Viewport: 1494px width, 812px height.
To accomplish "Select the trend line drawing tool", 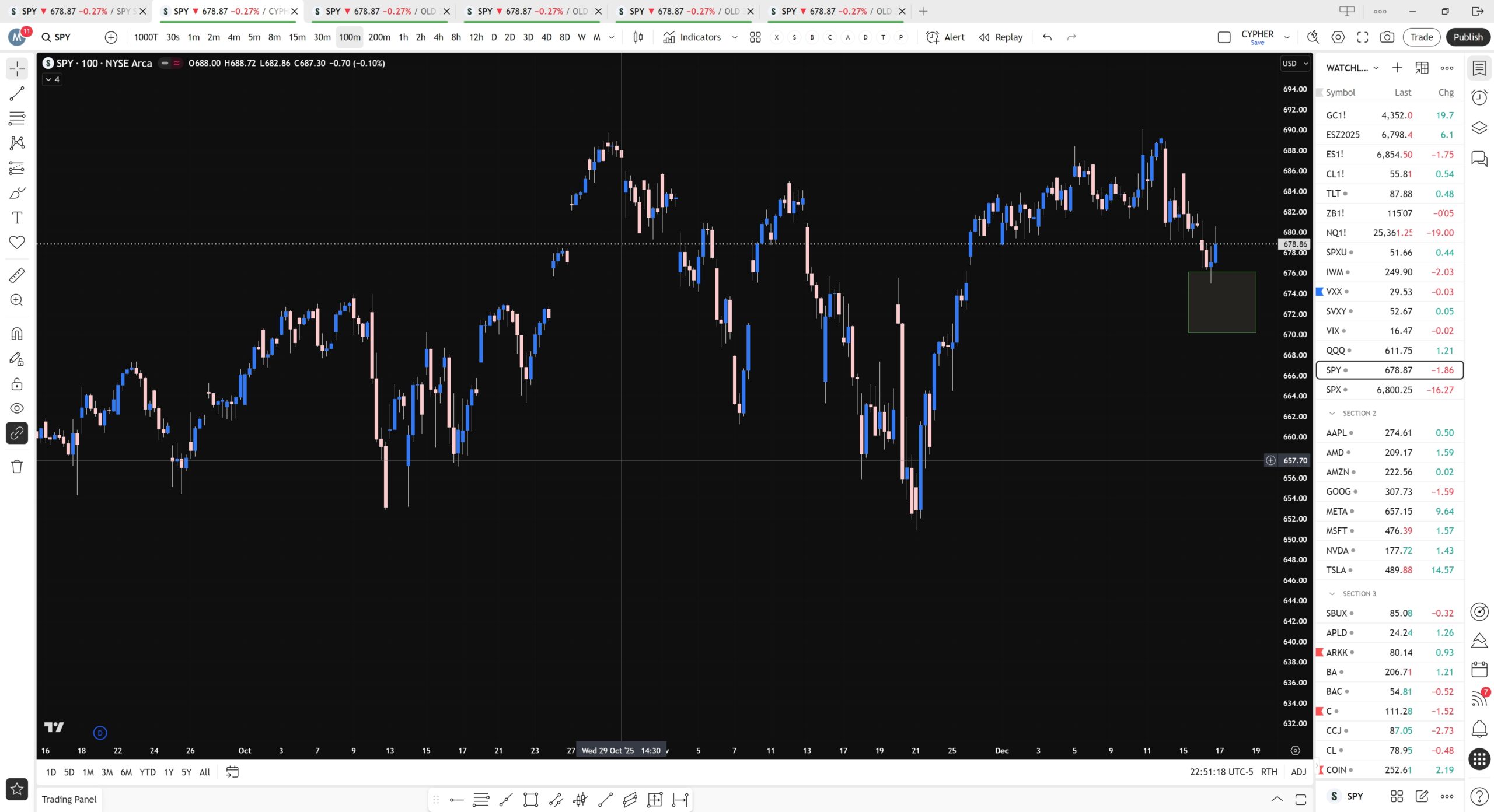I will pyautogui.click(x=17, y=93).
